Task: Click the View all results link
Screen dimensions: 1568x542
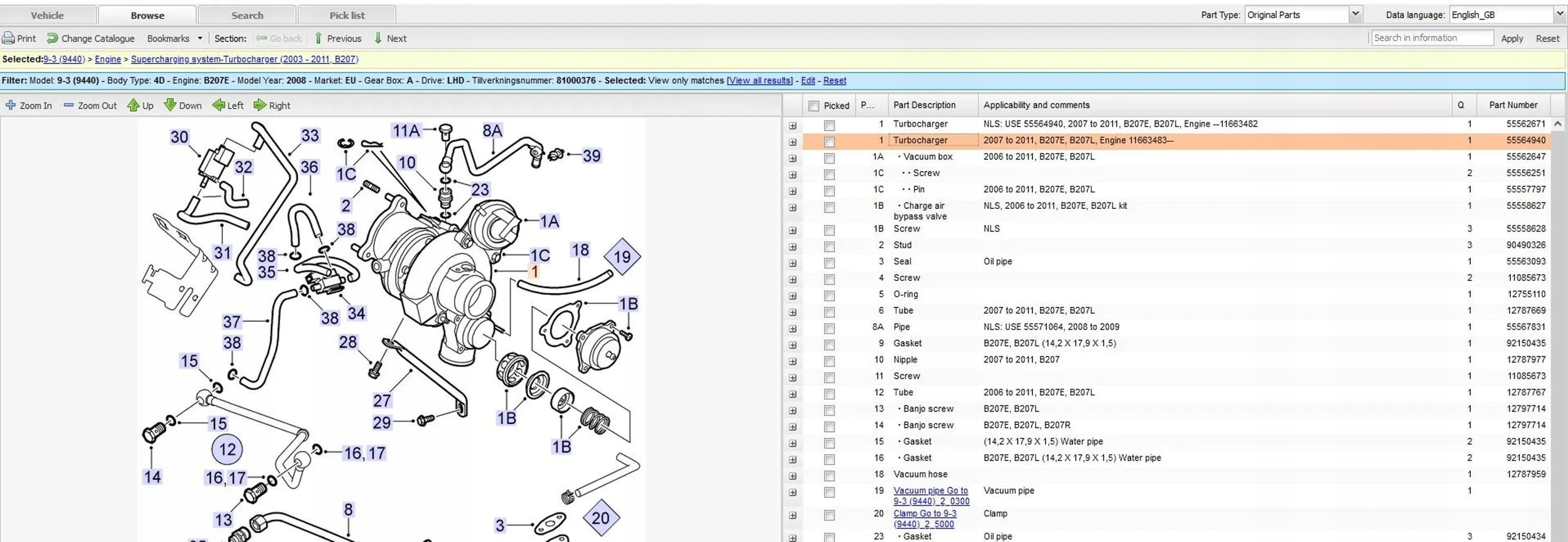Action: (760, 81)
